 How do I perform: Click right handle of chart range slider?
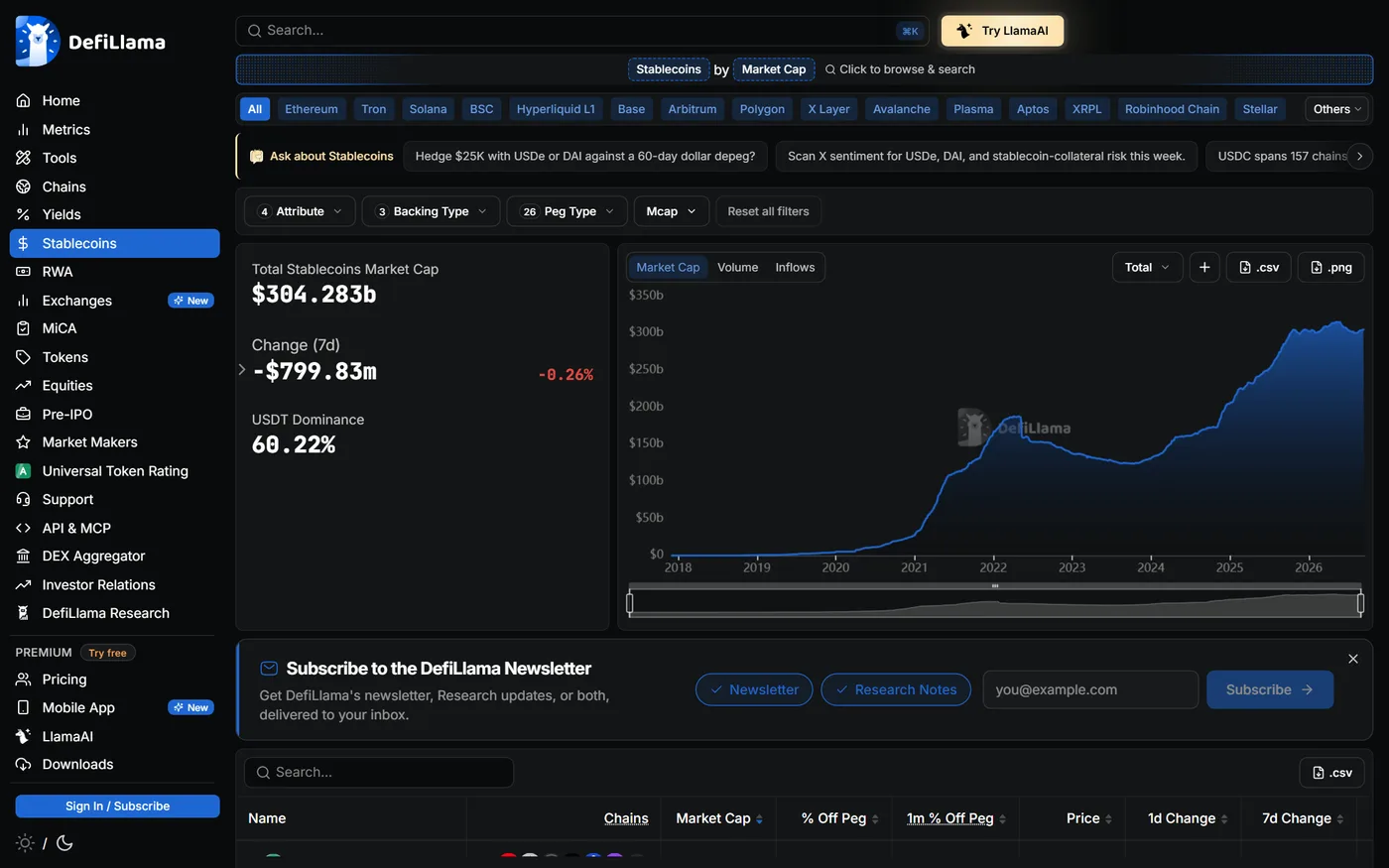1362,603
